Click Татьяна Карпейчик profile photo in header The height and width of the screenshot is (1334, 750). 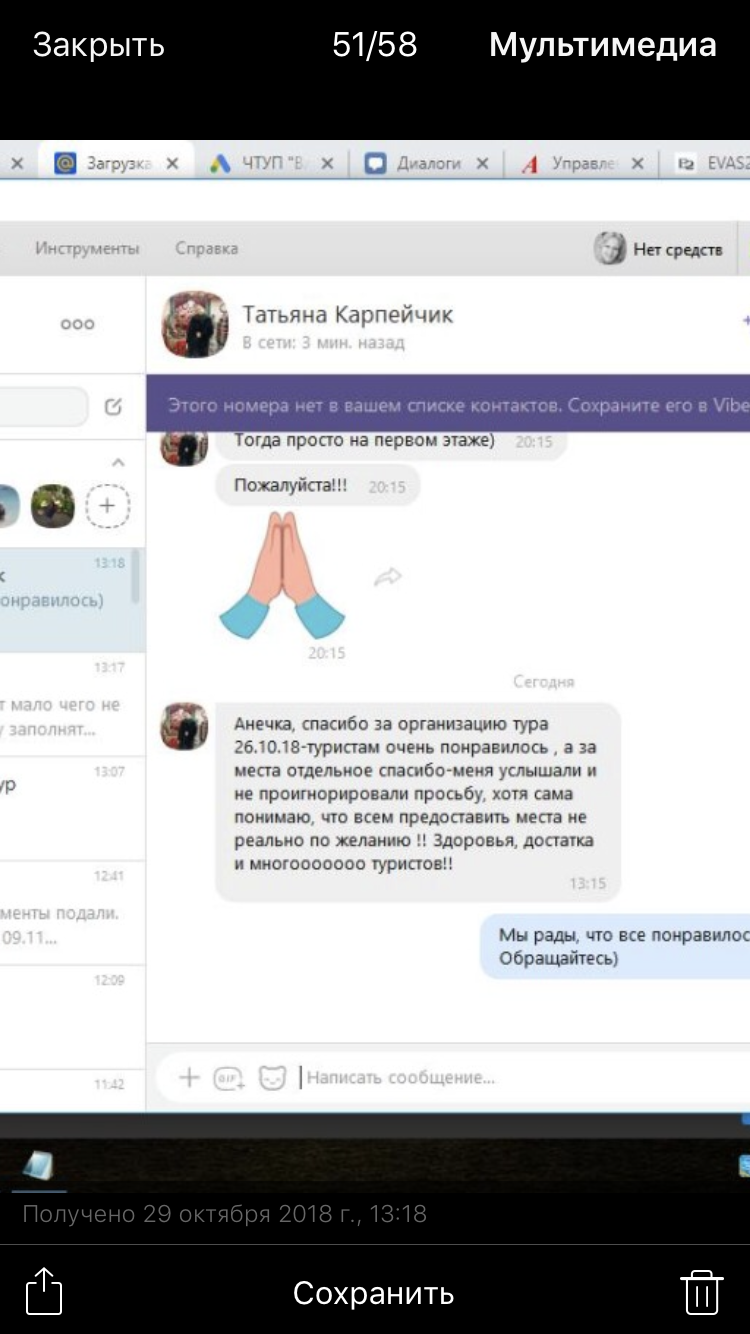coord(194,325)
